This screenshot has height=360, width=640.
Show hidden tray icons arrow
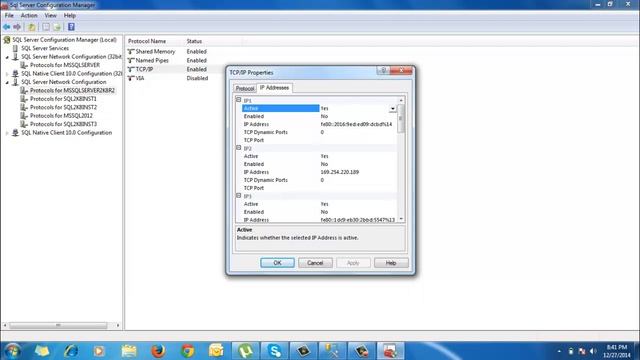[x=559, y=351]
